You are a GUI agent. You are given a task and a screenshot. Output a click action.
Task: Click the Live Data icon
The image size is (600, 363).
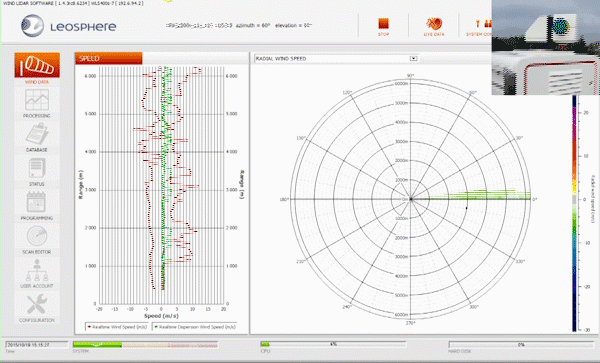[x=434, y=24]
